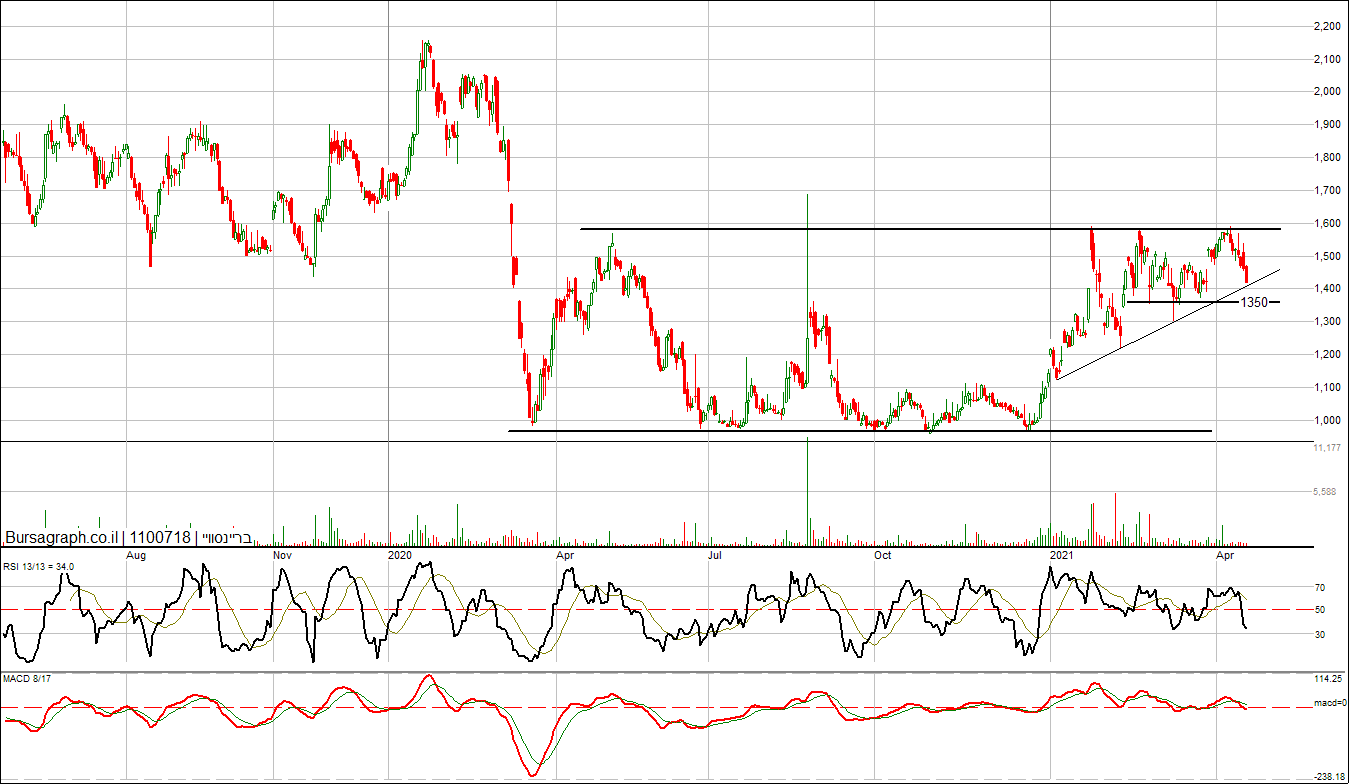Select the Nov date label

[x=282, y=554]
